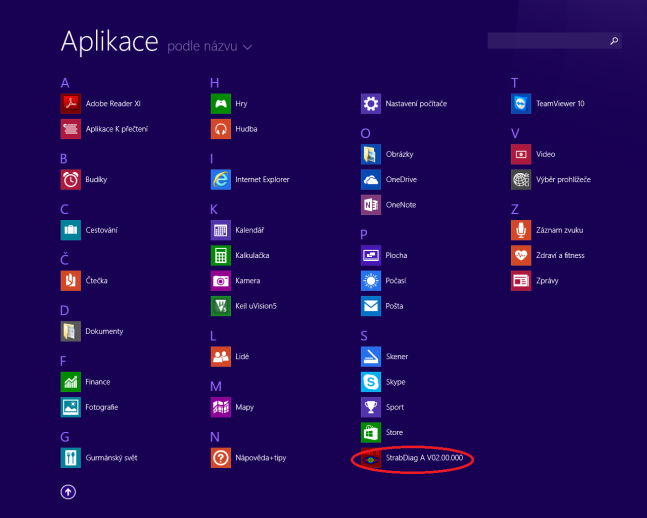Open the Budíky alarm clock icon
The height and width of the screenshot is (518, 647).
tap(71, 180)
